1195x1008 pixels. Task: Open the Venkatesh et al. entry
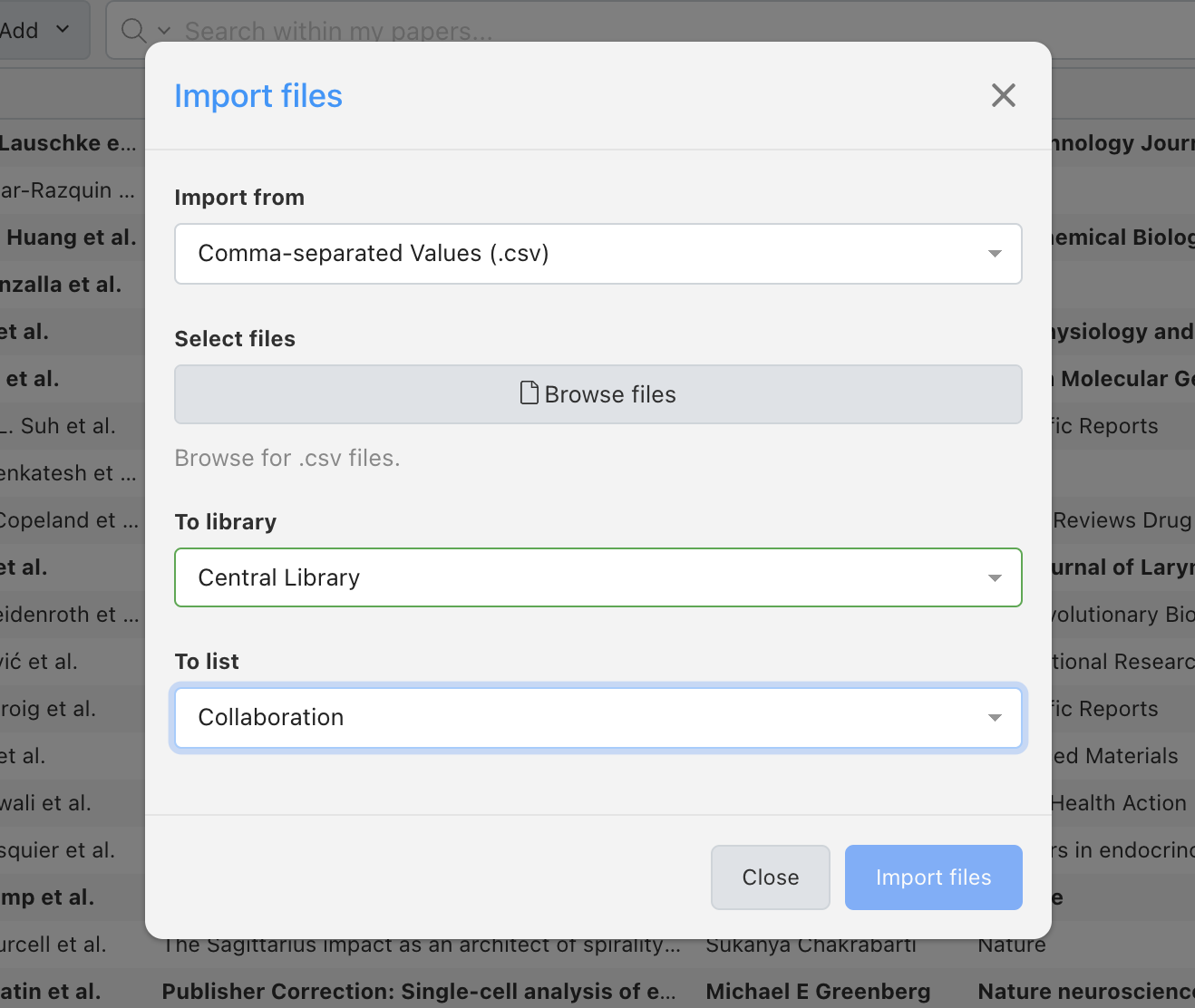coord(69,473)
